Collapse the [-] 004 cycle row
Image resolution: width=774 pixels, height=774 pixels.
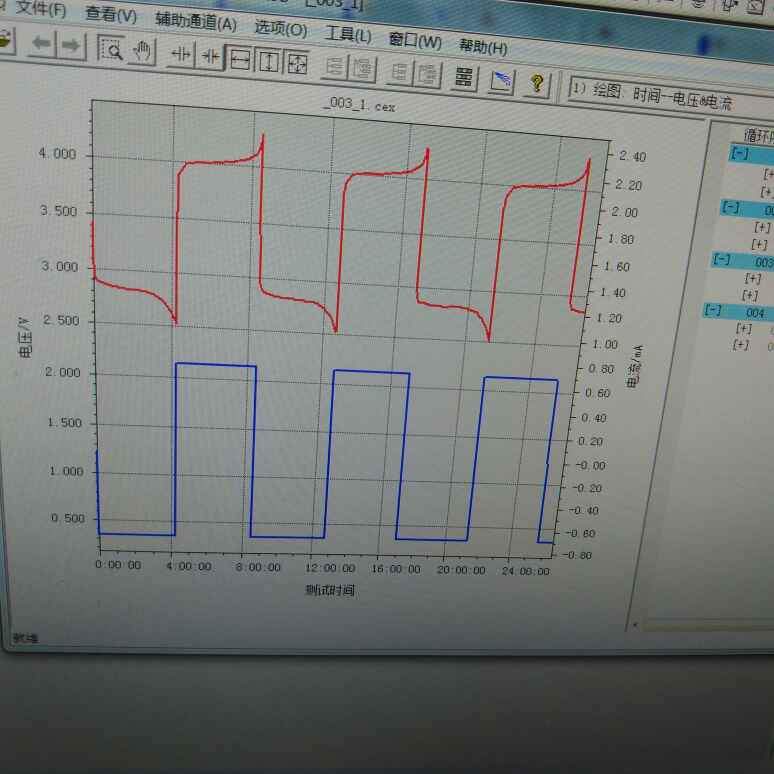pos(713,310)
